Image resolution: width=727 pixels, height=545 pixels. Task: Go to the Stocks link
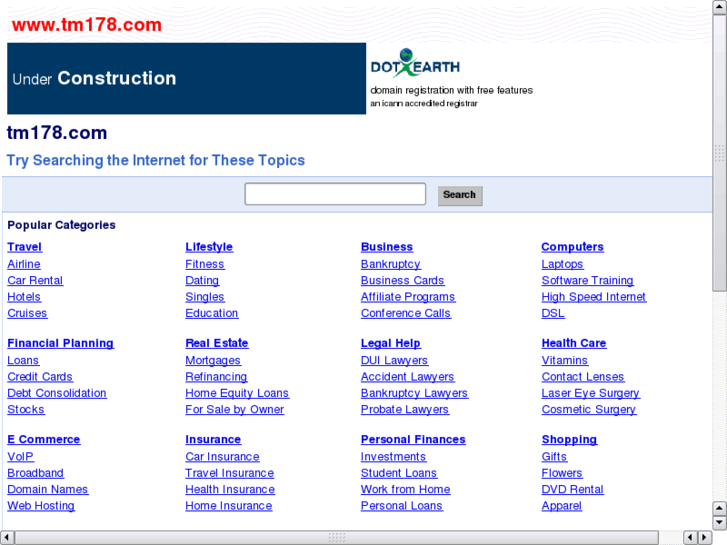pos(26,410)
